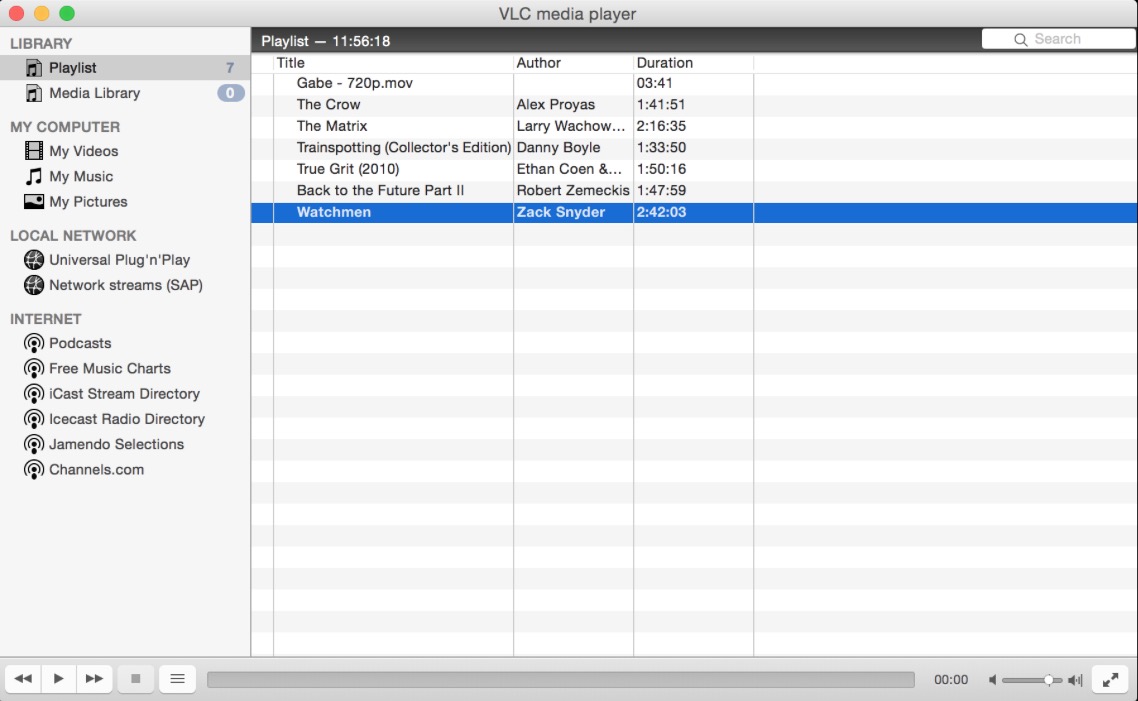Click the Podcasts broadcast icon
Image resolution: width=1138 pixels, height=701 pixels.
[x=33, y=343]
